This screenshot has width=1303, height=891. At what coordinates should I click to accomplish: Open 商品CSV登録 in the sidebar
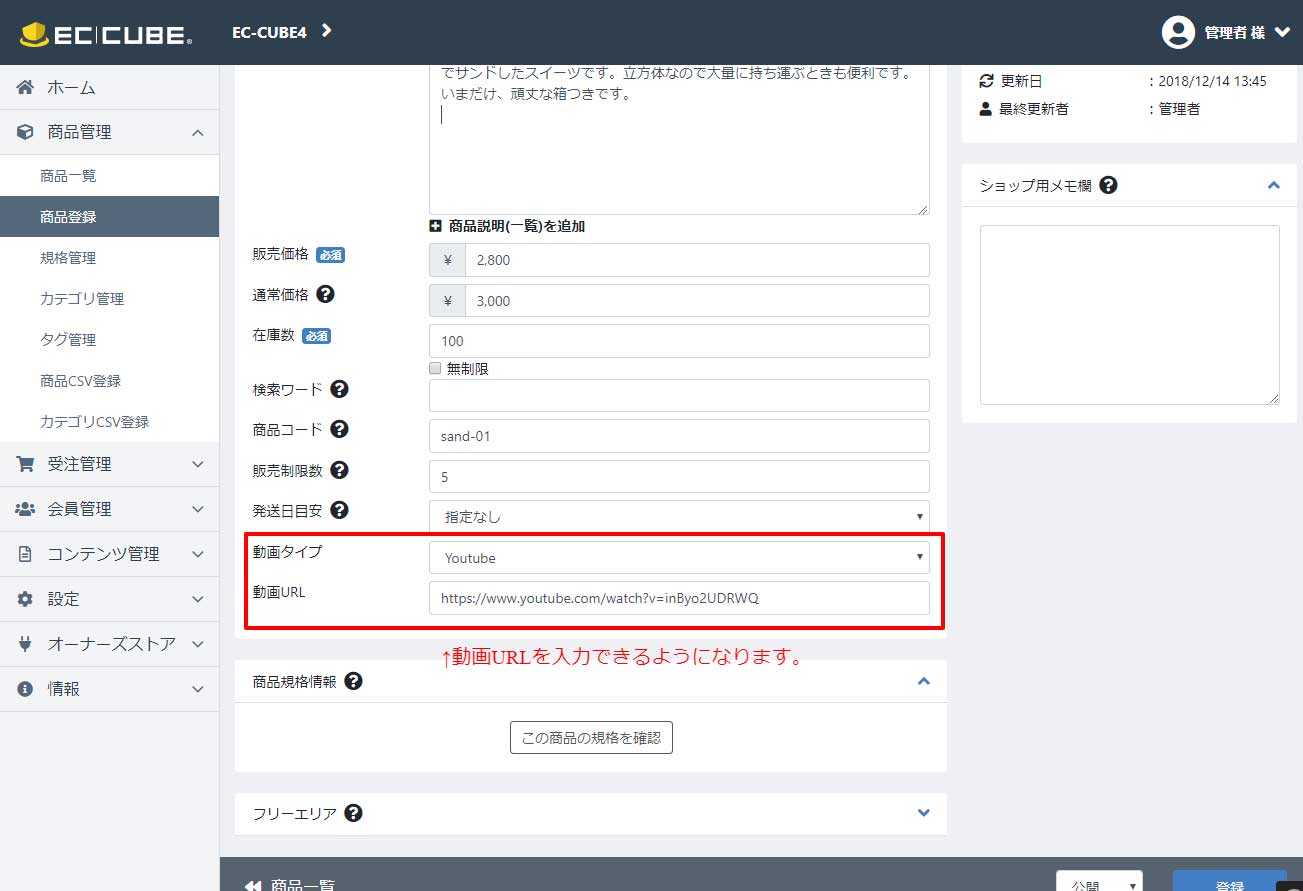(x=109, y=381)
